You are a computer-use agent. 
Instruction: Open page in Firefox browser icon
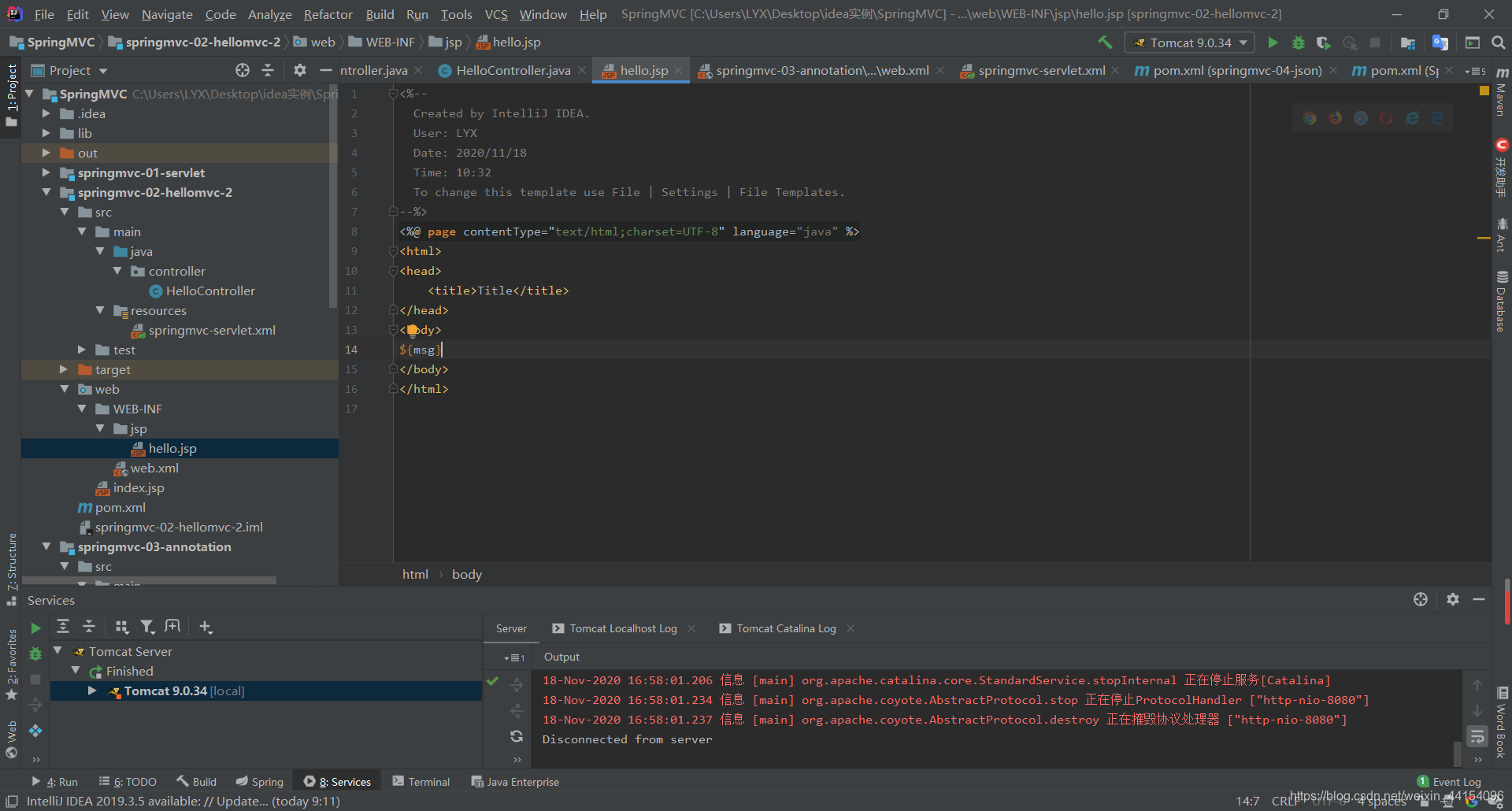click(1336, 118)
